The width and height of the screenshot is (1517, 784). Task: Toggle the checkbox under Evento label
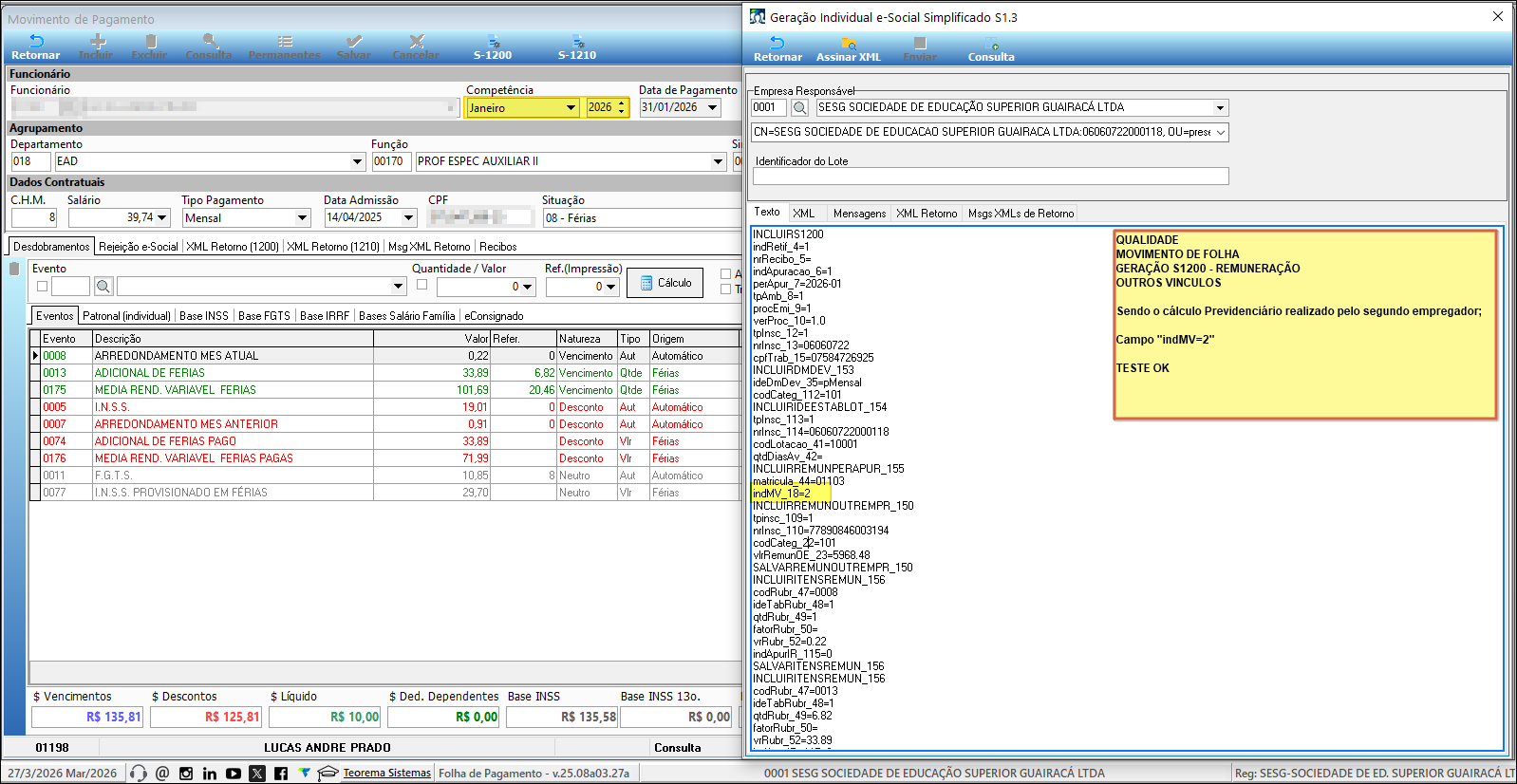click(42, 286)
